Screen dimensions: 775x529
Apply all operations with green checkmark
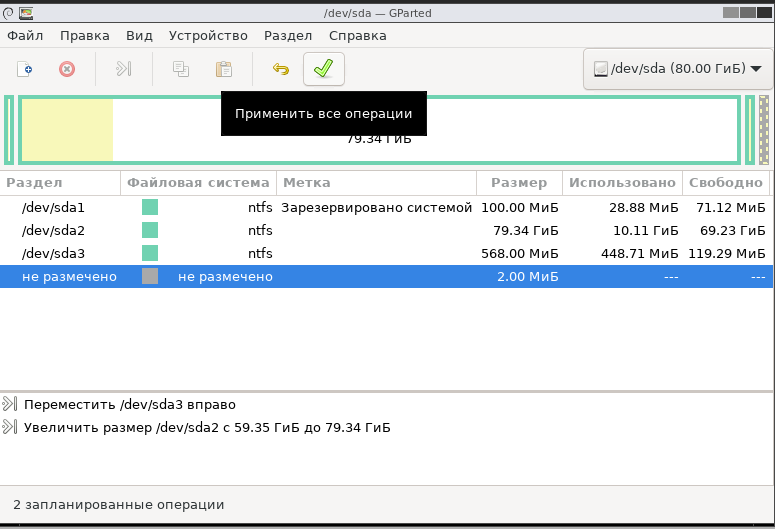(323, 69)
